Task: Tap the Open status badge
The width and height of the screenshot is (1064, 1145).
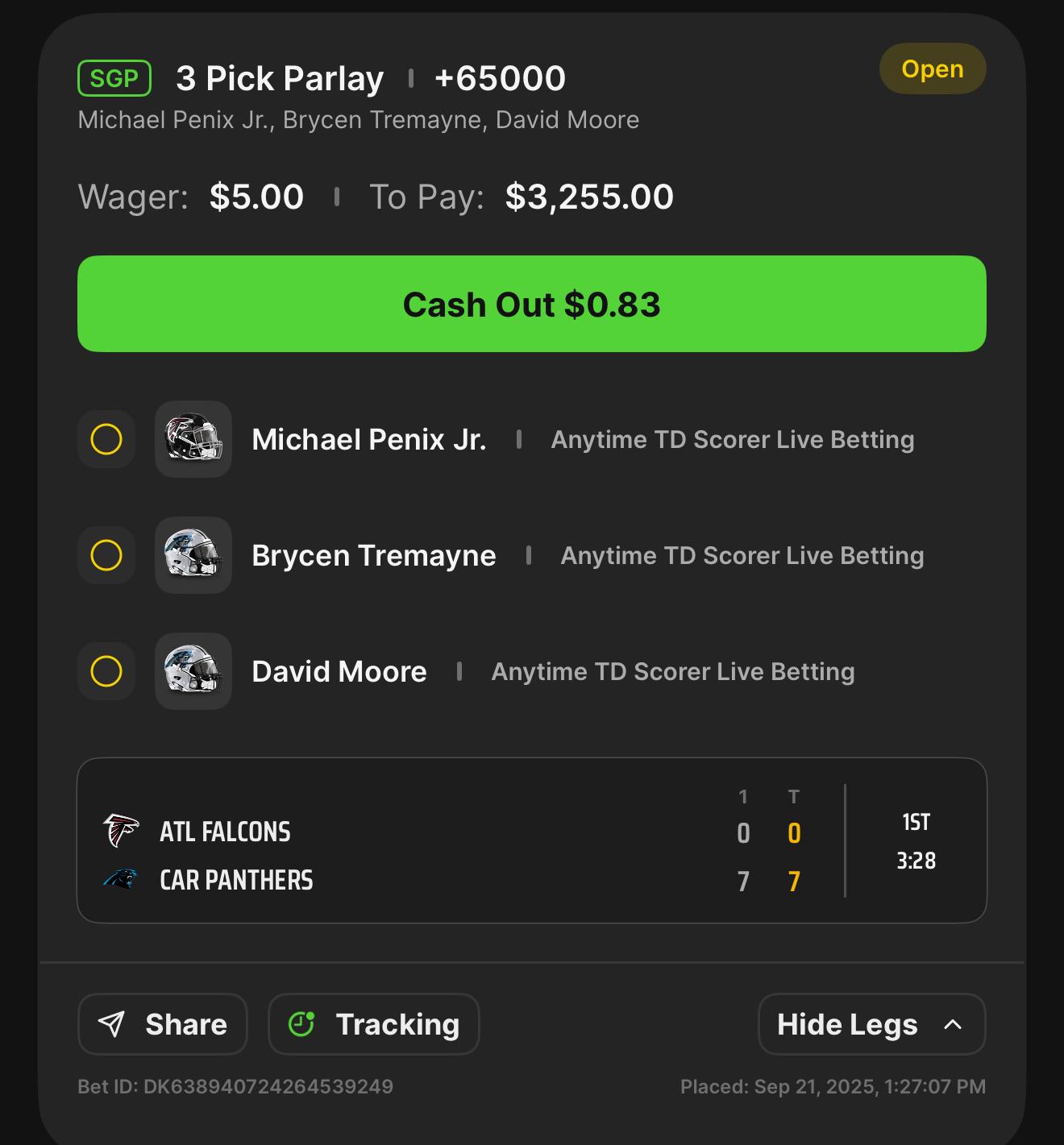Action: (933, 68)
